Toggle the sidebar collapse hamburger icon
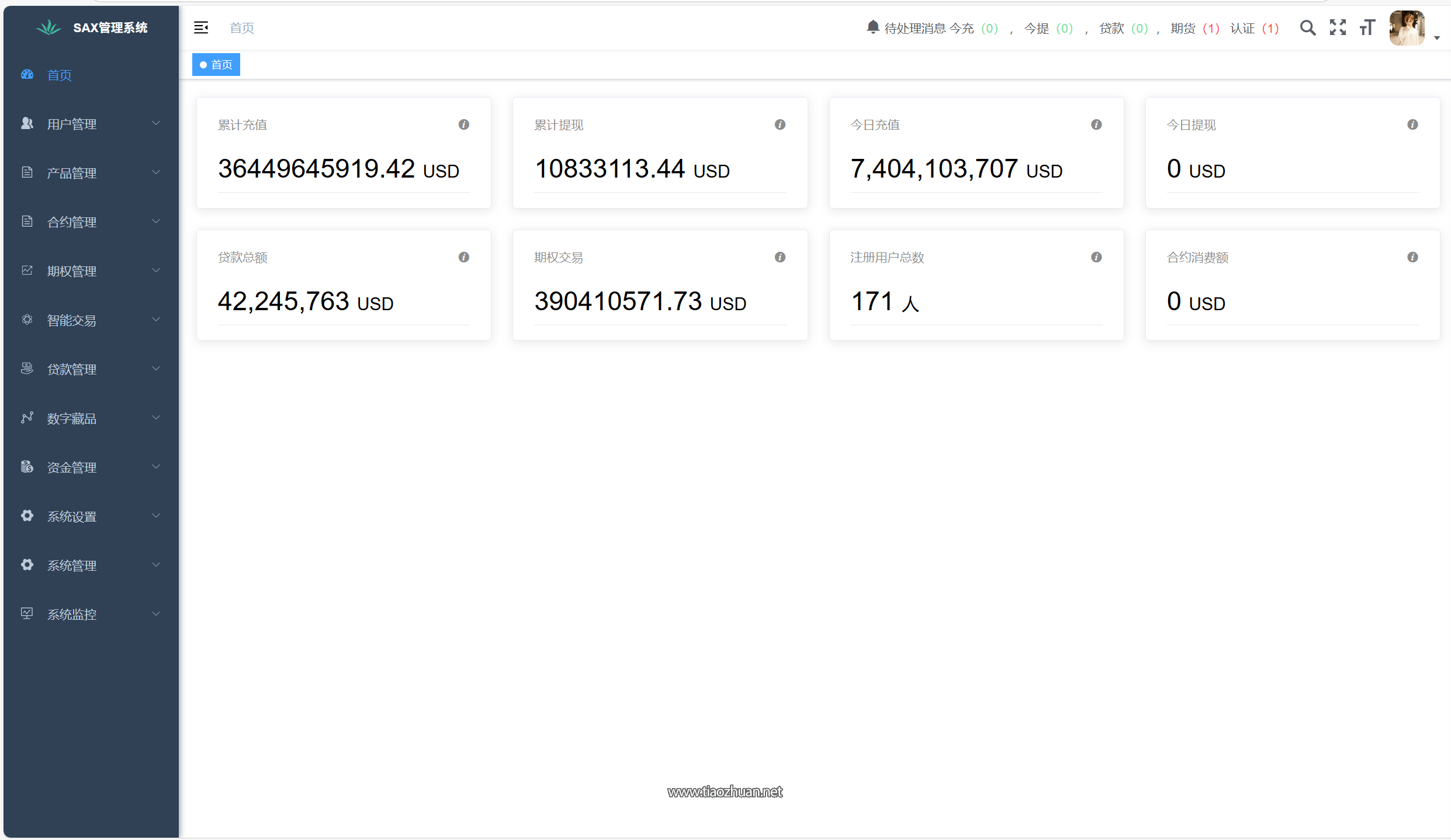This screenshot has width=1451, height=840. point(201,27)
